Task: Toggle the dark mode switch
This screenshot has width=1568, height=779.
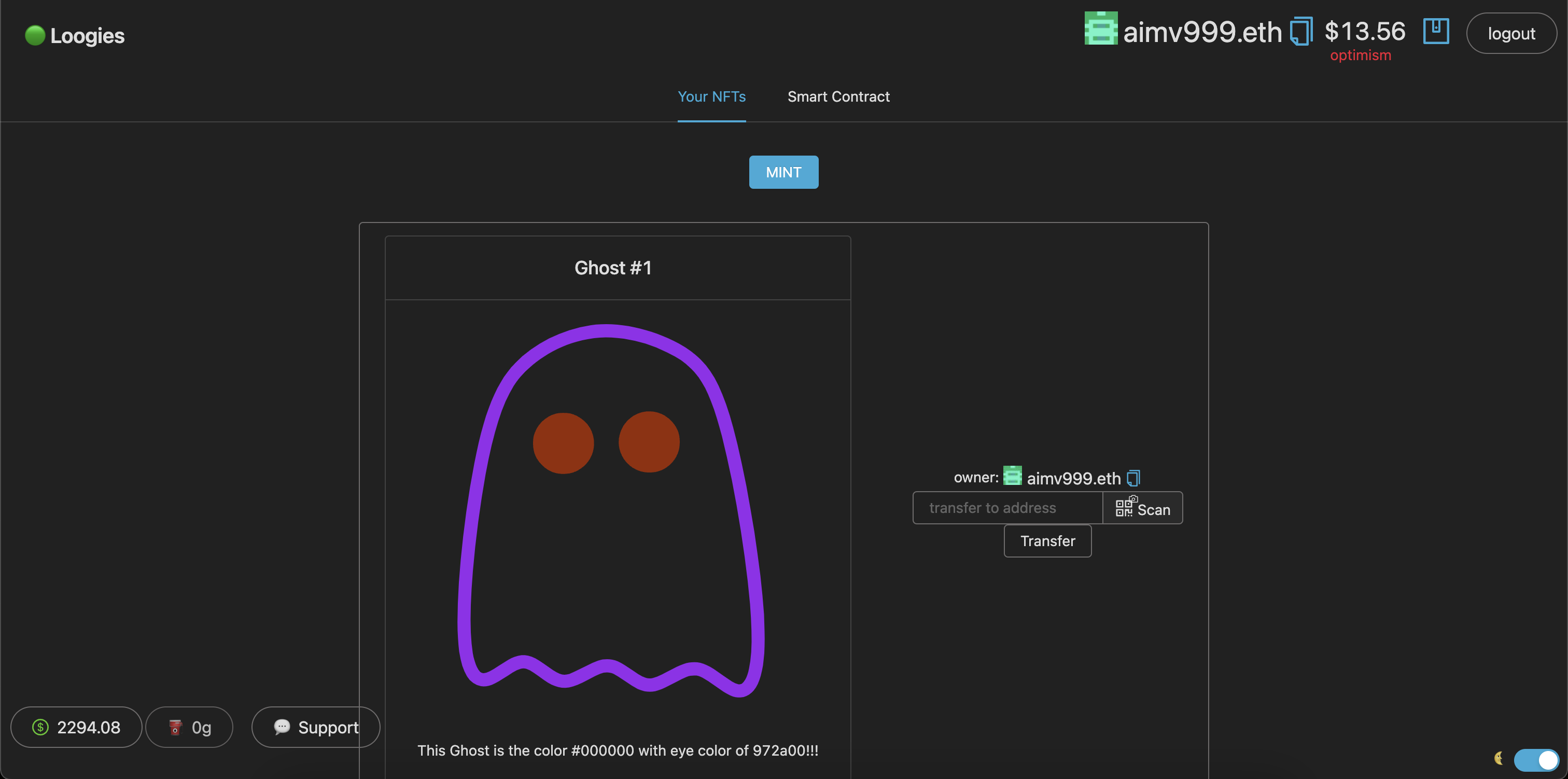Action: tap(1536, 759)
